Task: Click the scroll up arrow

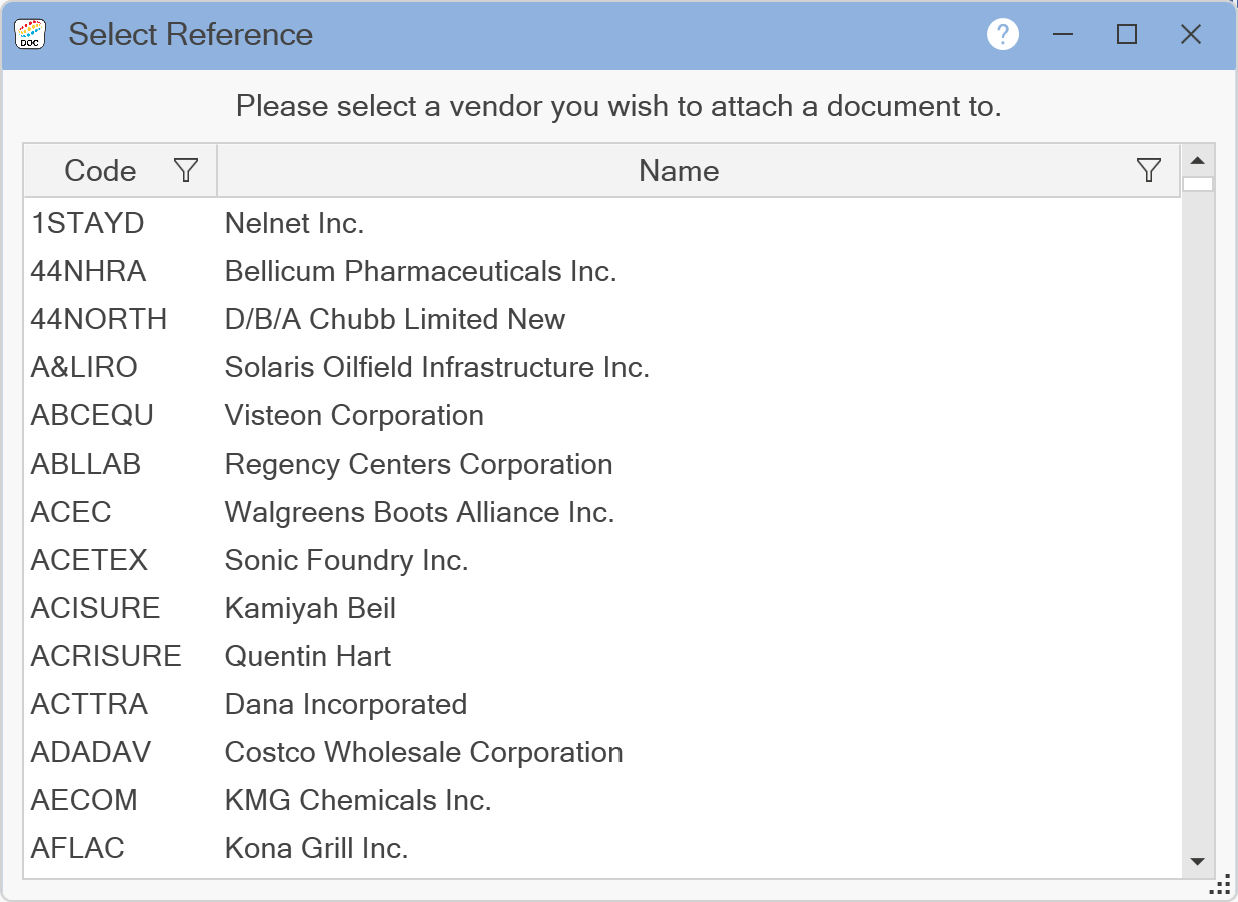Action: [1197, 160]
